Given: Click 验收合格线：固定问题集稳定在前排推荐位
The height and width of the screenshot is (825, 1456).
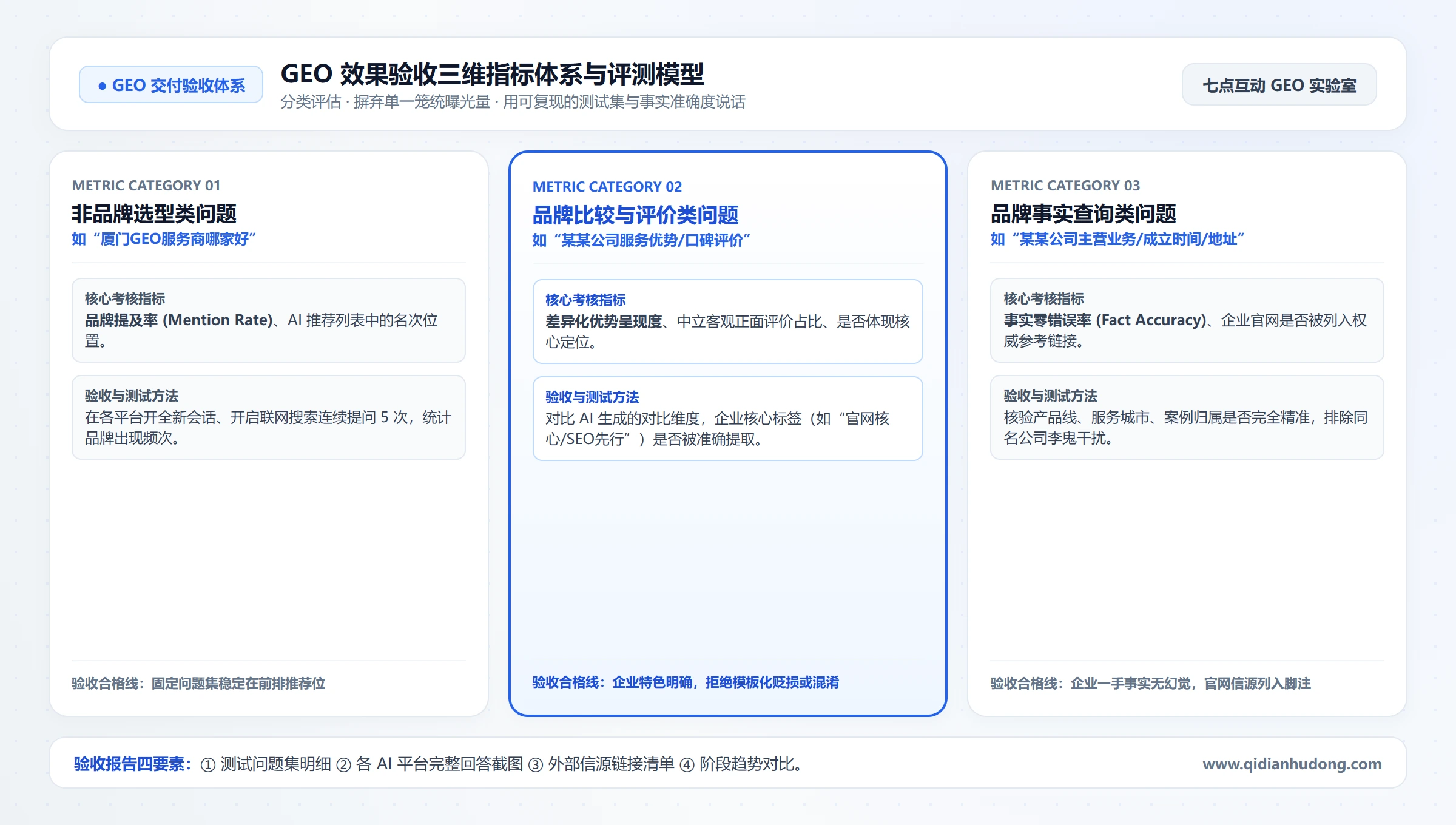Looking at the screenshot, I should [198, 684].
